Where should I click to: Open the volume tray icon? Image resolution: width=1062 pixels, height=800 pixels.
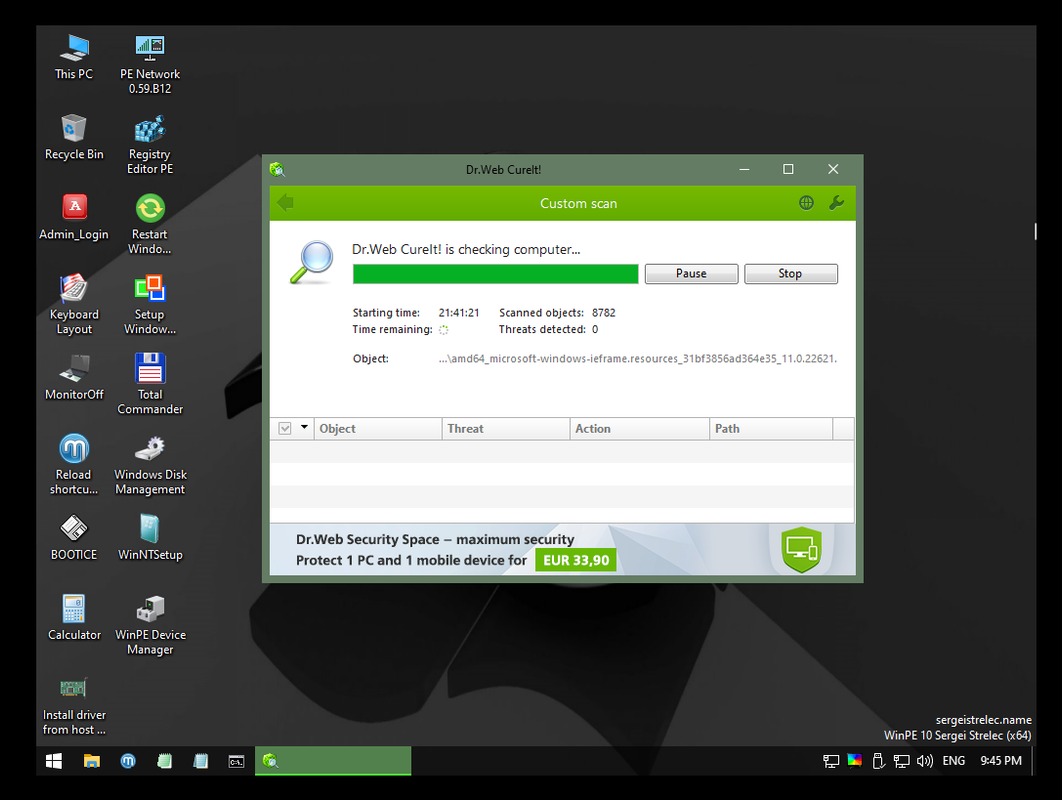point(925,761)
